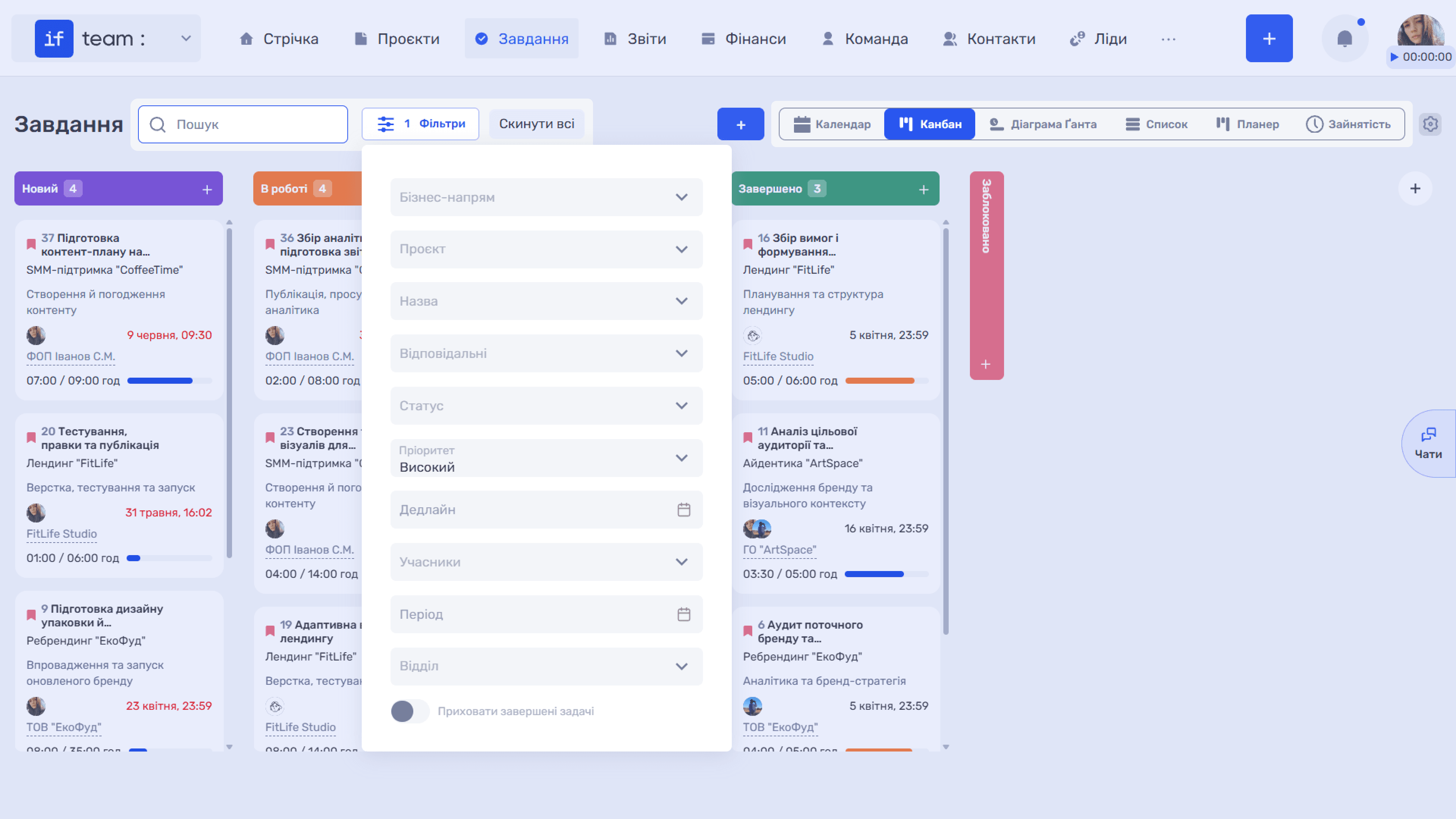The height and width of the screenshot is (819, 1456).
Task: Open ГО "ArtSpace" client link
Action: pyautogui.click(x=780, y=550)
